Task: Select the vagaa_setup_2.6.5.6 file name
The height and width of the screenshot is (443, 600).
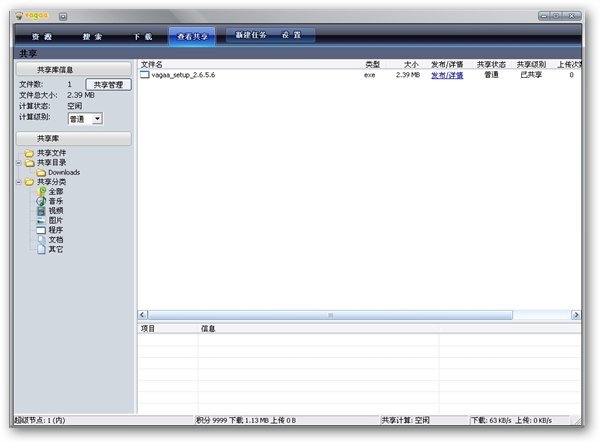Action: 183,75
